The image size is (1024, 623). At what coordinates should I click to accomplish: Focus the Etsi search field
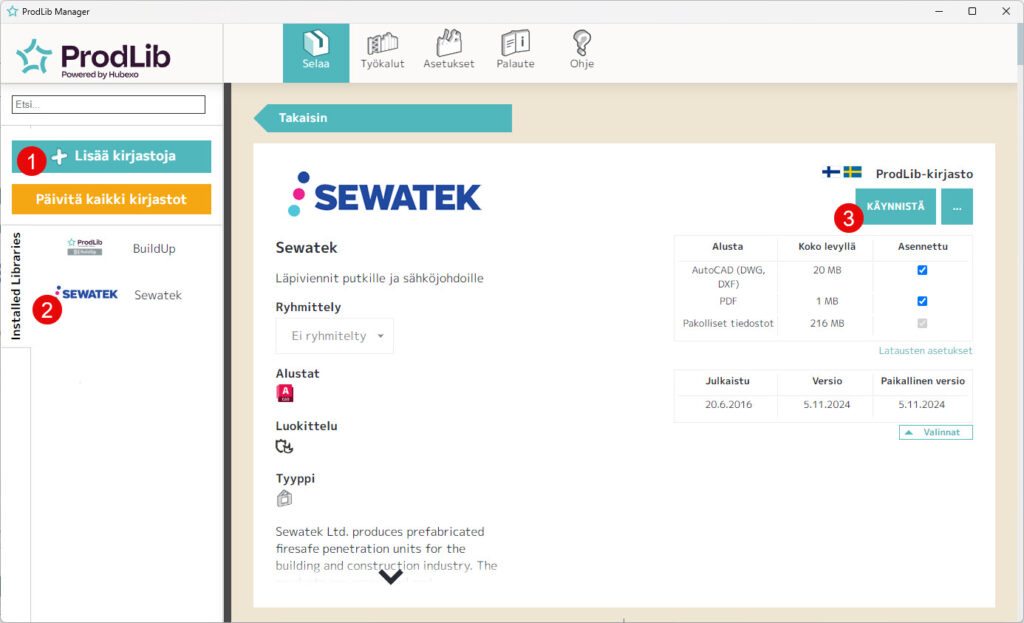pos(108,104)
